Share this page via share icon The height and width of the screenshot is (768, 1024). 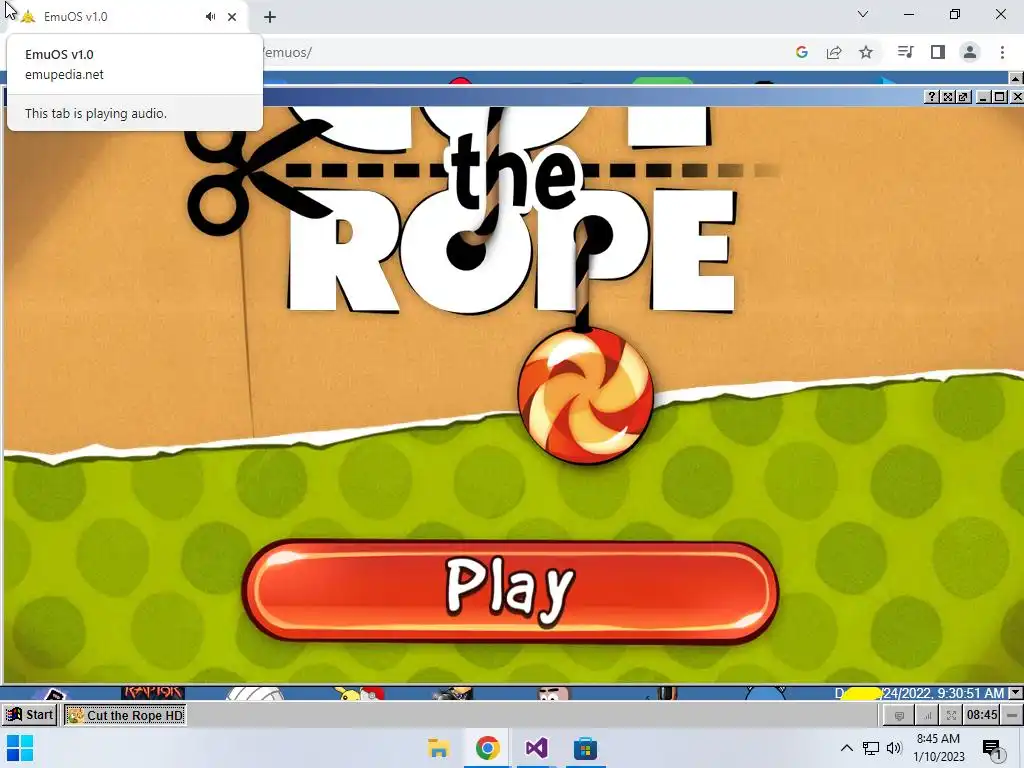pyautogui.click(x=834, y=52)
